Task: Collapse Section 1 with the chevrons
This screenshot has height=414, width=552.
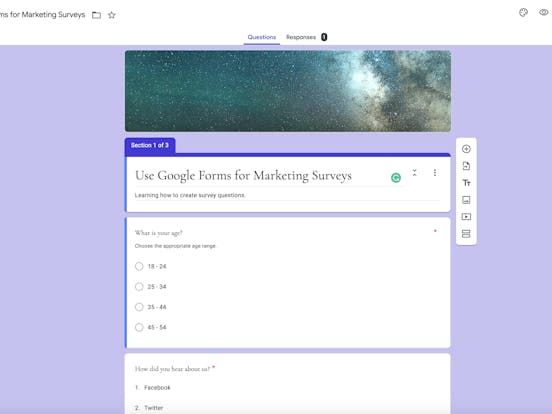Action: pos(414,172)
